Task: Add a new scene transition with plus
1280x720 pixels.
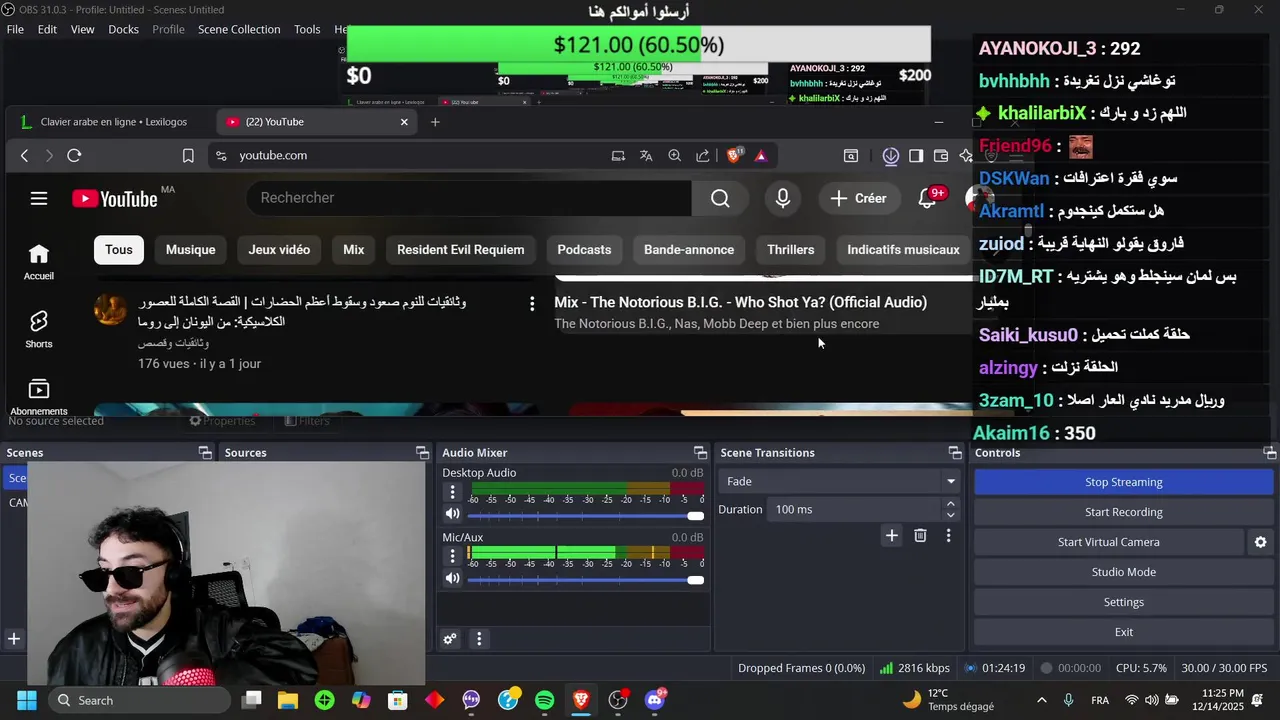Action: click(x=891, y=536)
